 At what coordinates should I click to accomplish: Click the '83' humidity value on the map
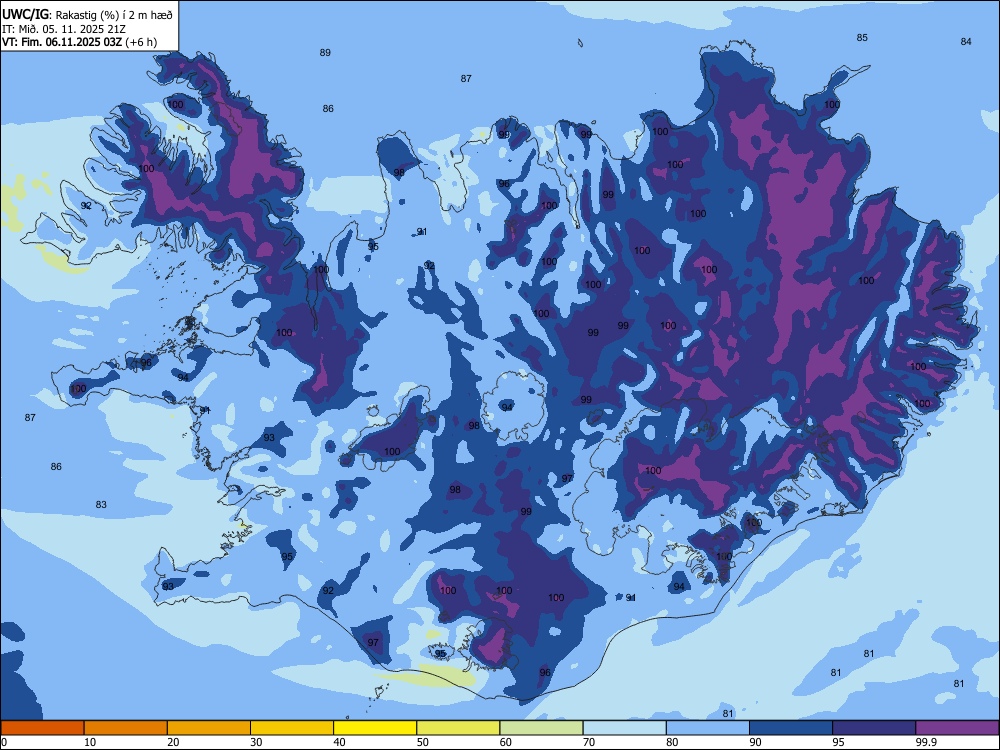pyautogui.click(x=101, y=504)
